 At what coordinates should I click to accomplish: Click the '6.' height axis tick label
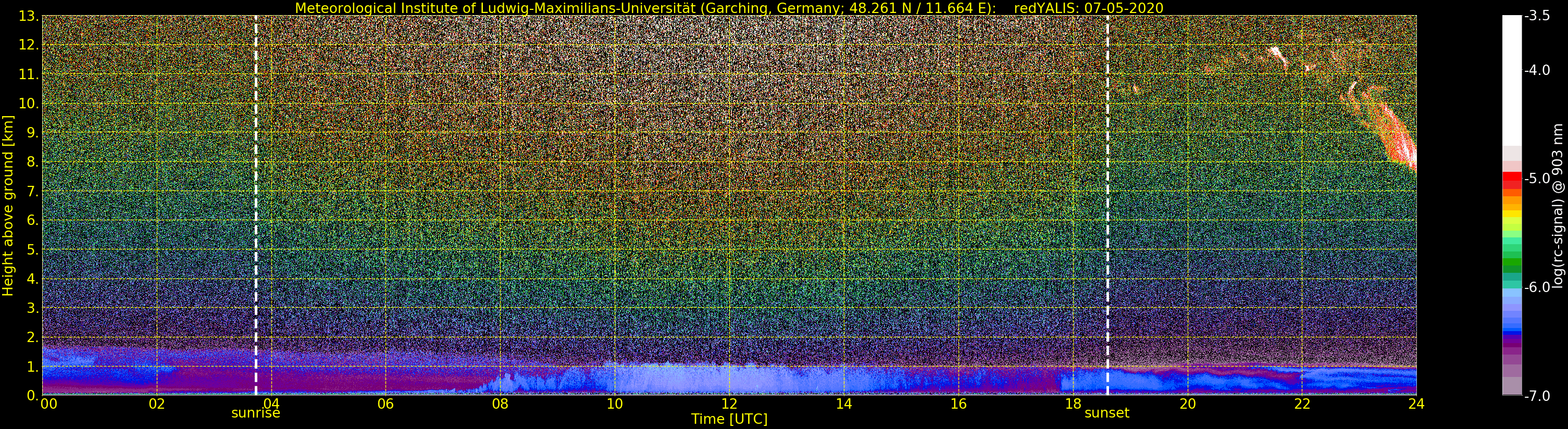(x=33, y=220)
